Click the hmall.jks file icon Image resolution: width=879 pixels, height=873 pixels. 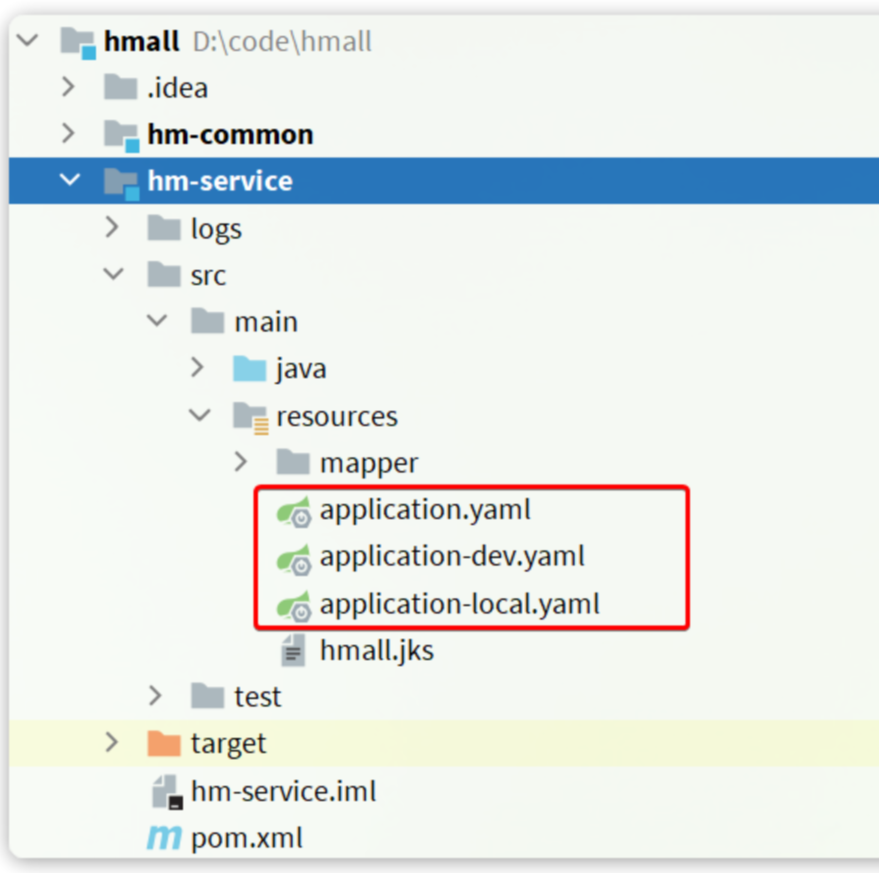(294, 651)
